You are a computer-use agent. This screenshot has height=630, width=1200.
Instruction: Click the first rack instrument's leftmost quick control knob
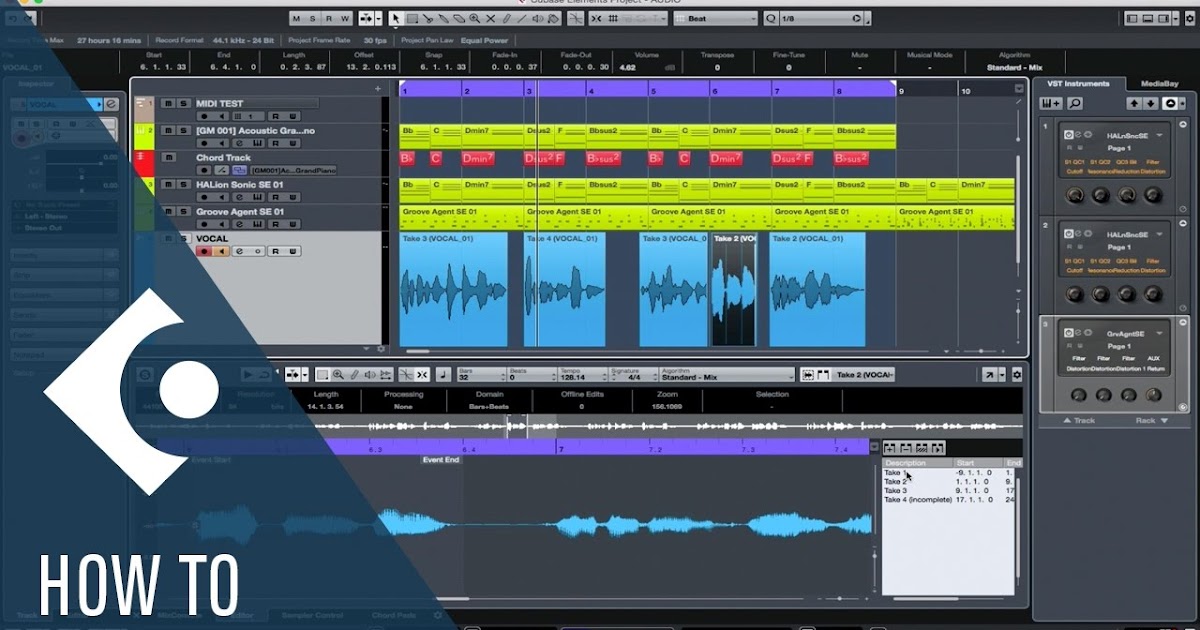[1076, 196]
